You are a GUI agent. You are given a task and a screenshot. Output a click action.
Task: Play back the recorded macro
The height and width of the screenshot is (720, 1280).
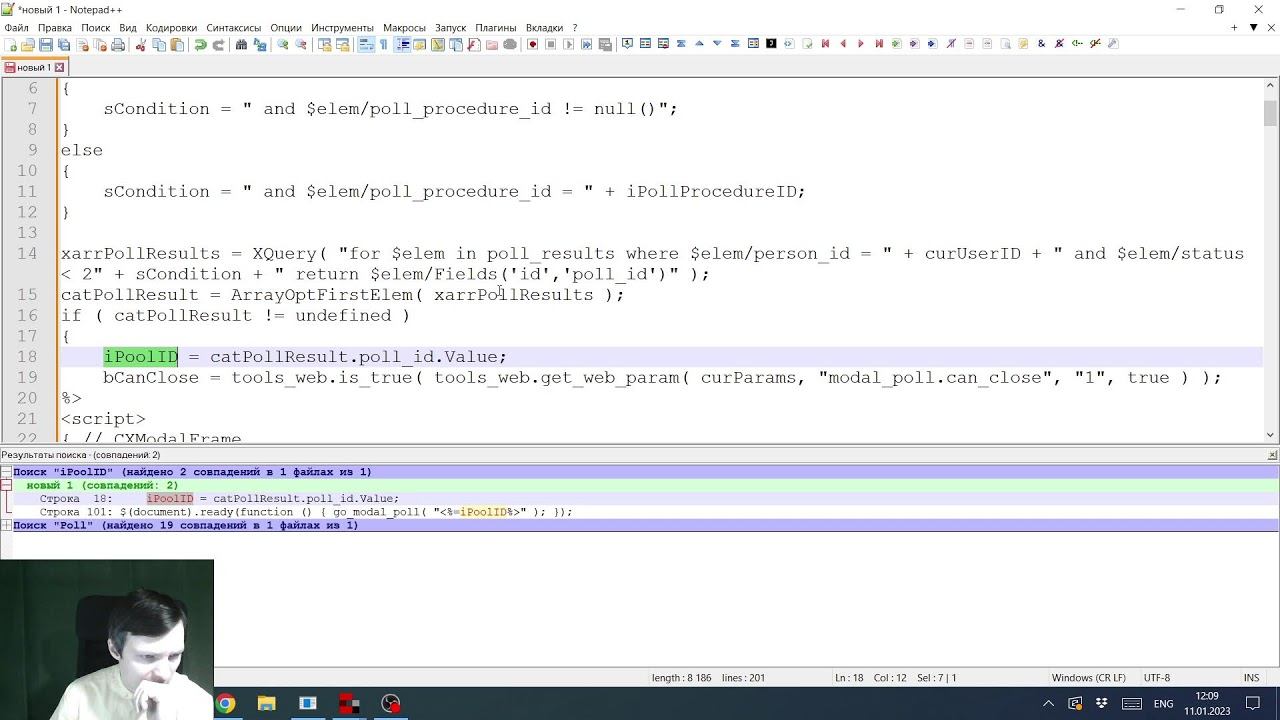[568, 44]
